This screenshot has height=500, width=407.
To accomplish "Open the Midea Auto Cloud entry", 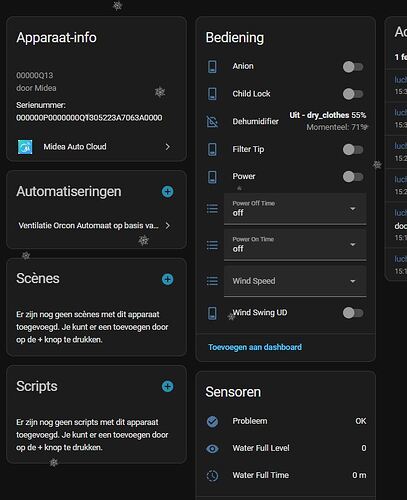I will (94, 147).
